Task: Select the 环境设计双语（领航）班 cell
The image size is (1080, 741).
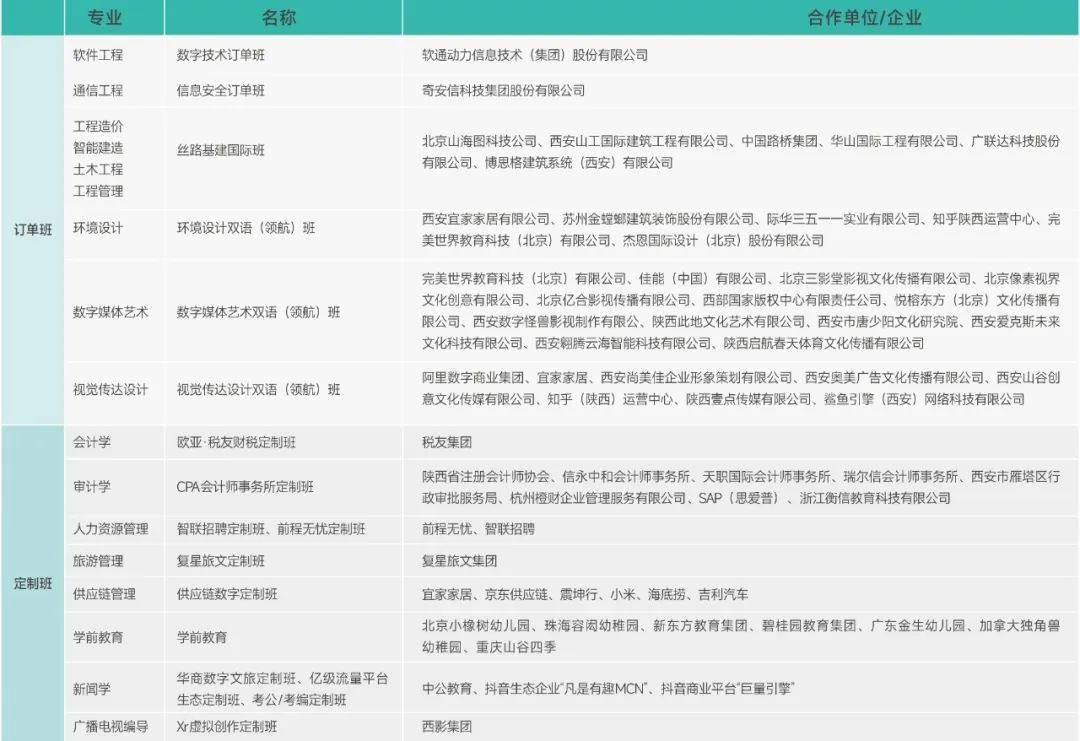Action: [246, 228]
